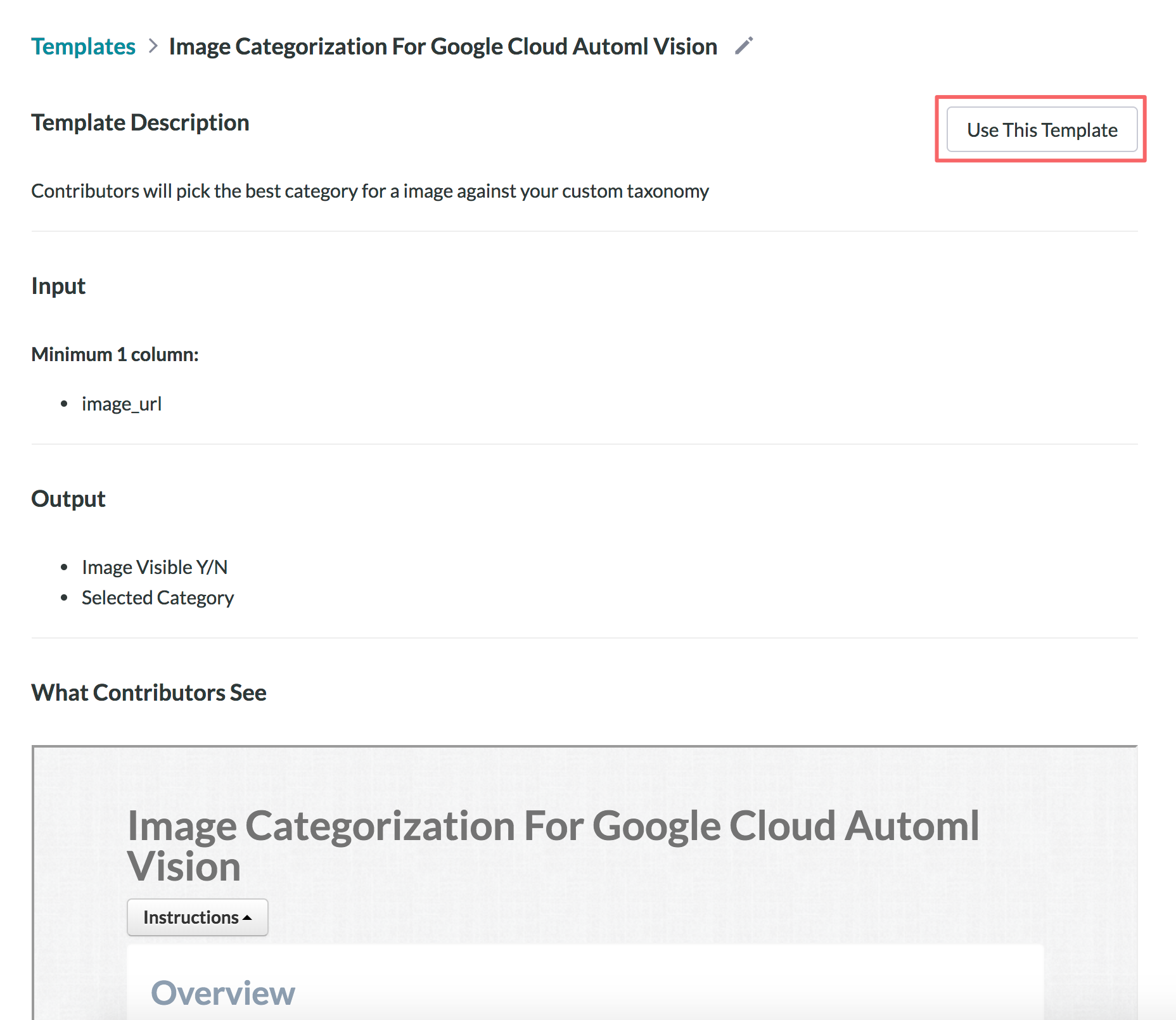Click the breadcrumb template title text
Screen dimensions: 1176x1020
coord(442,46)
